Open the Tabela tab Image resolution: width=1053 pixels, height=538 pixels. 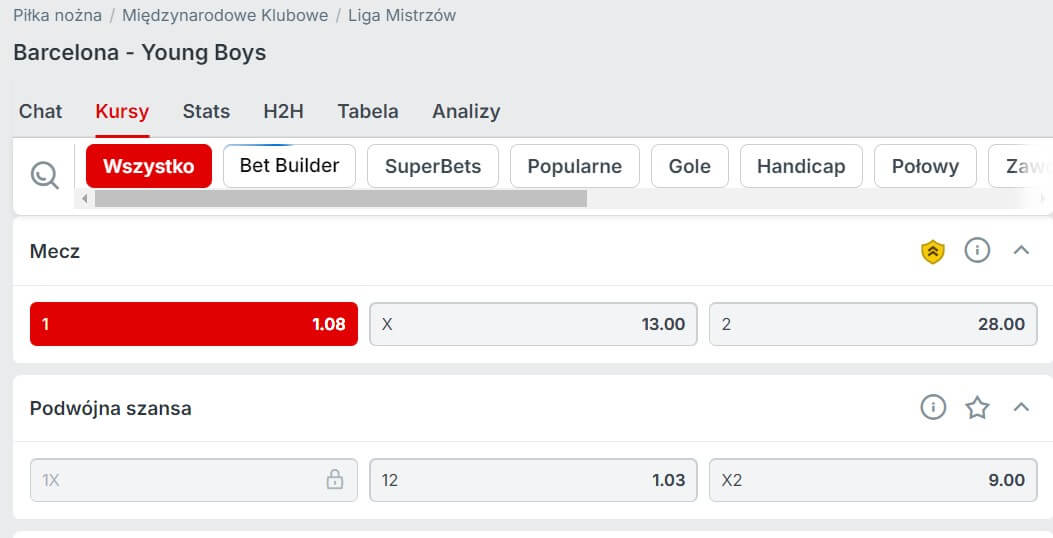[368, 112]
